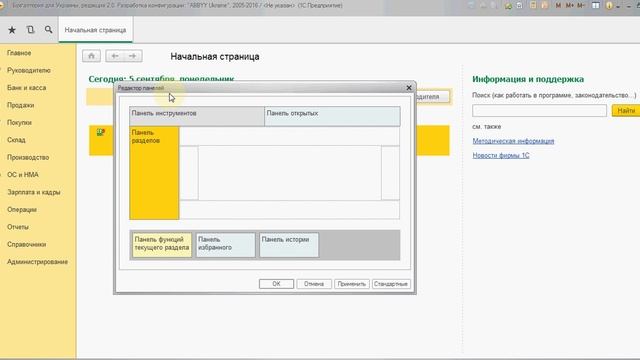Open Продажи section
640x360 pixels.
(x=20, y=105)
